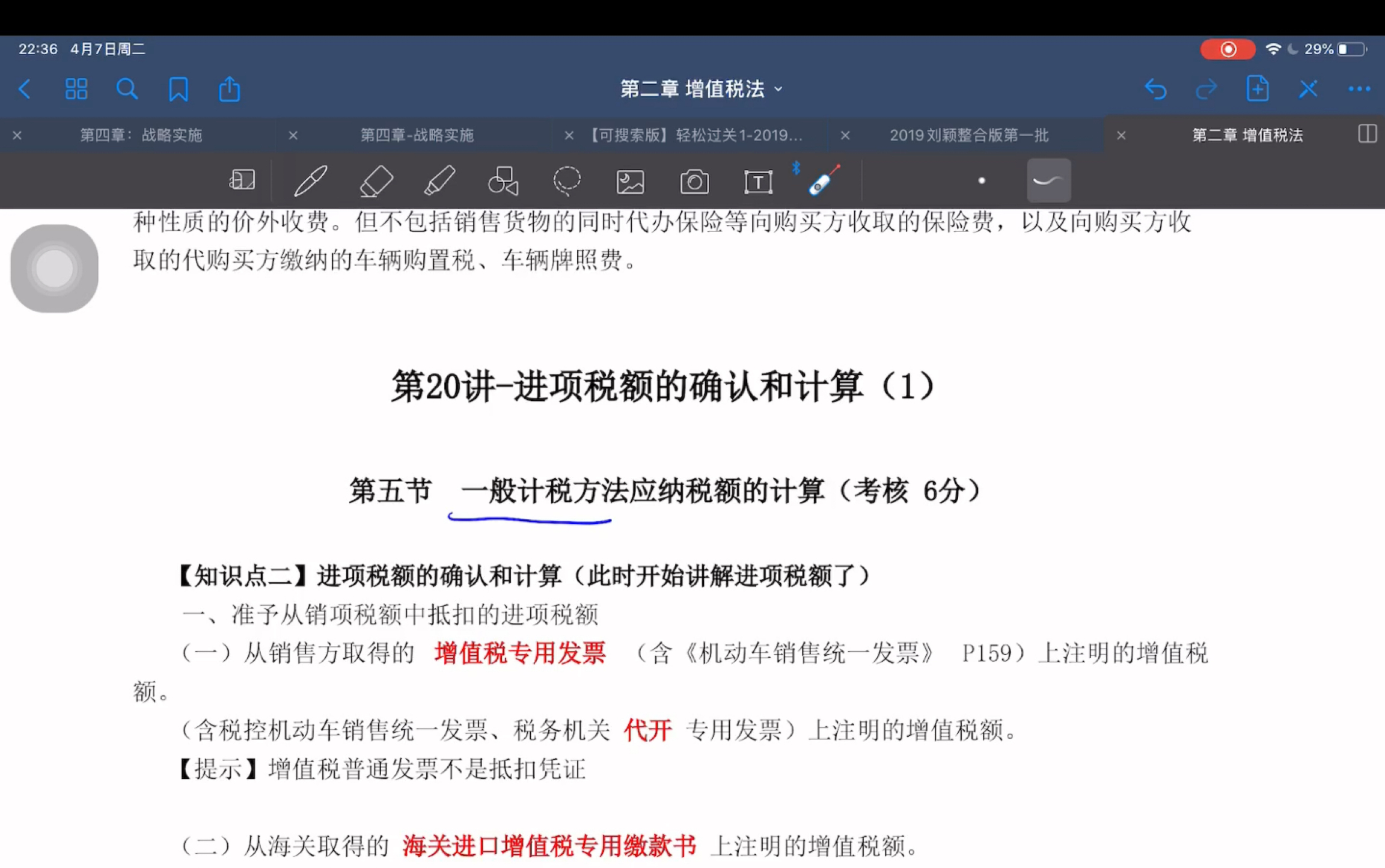The height and width of the screenshot is (868, 1385).
Task: Add a new page
Action: [1257, 89]
